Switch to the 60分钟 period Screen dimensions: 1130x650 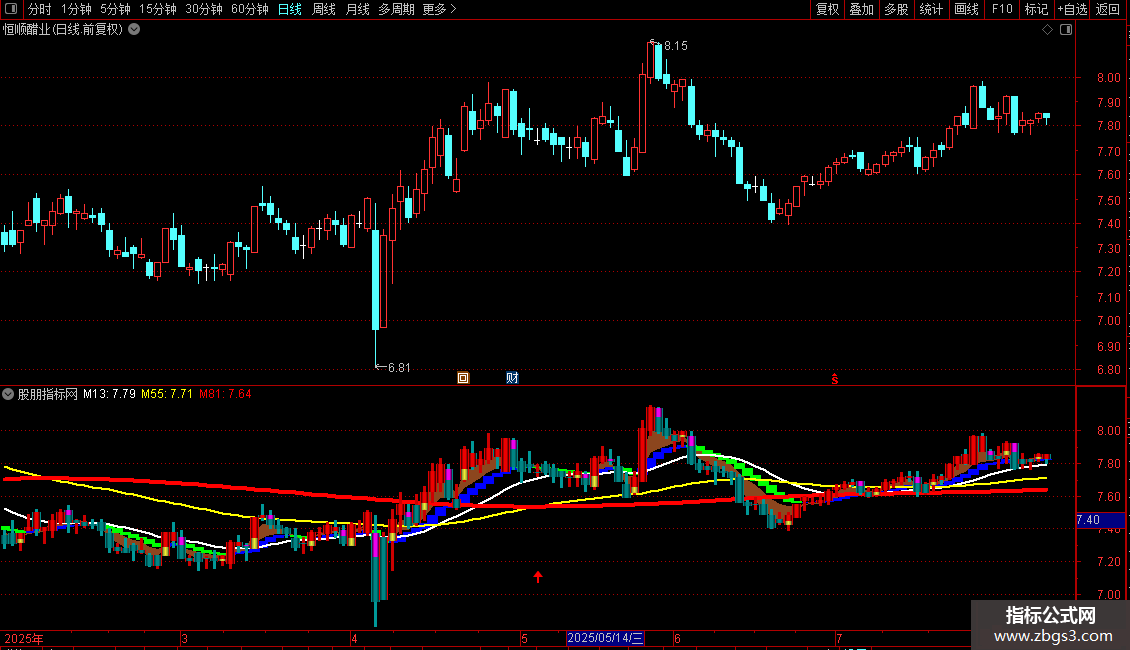coord(249,9)
